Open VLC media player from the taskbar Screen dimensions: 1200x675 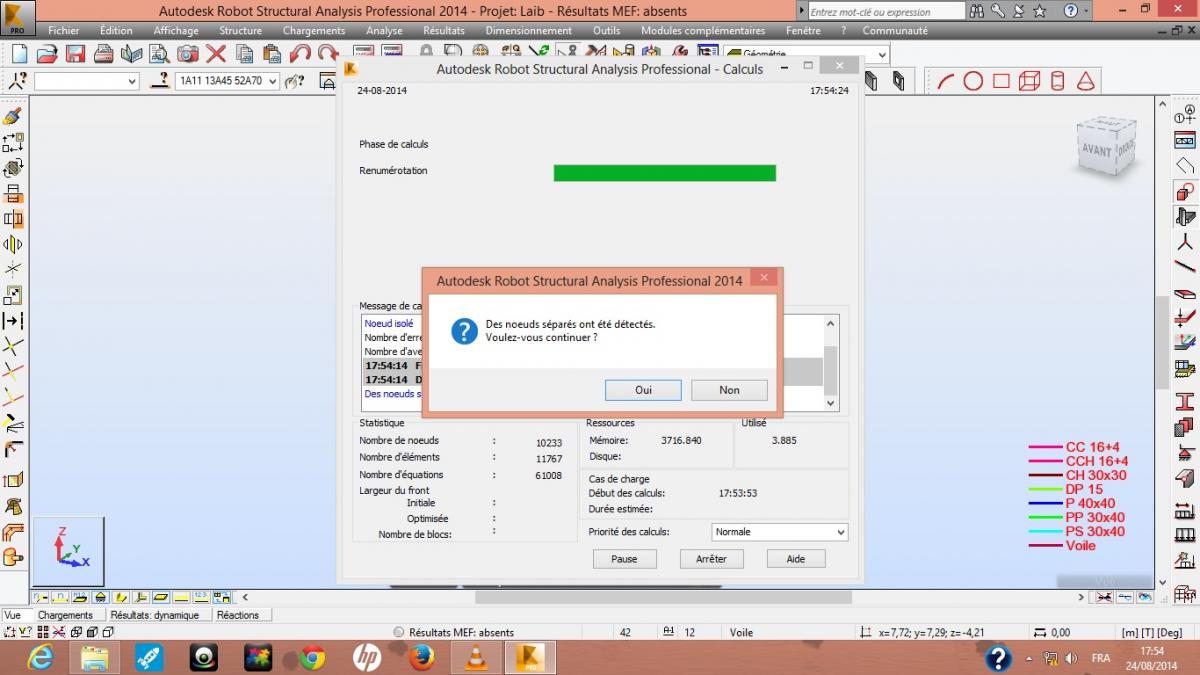(476, 657)
